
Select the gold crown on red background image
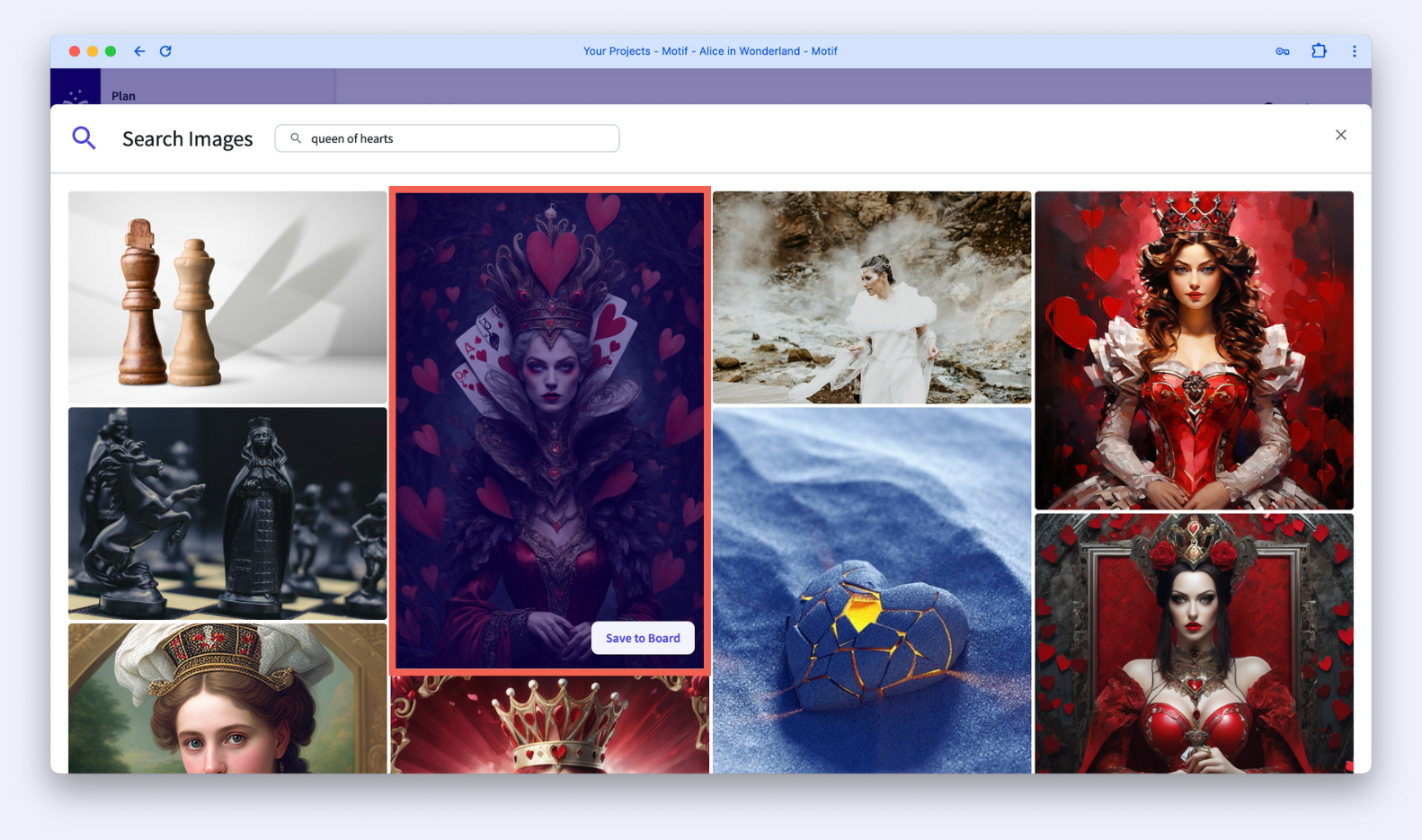tap(550, 725)
